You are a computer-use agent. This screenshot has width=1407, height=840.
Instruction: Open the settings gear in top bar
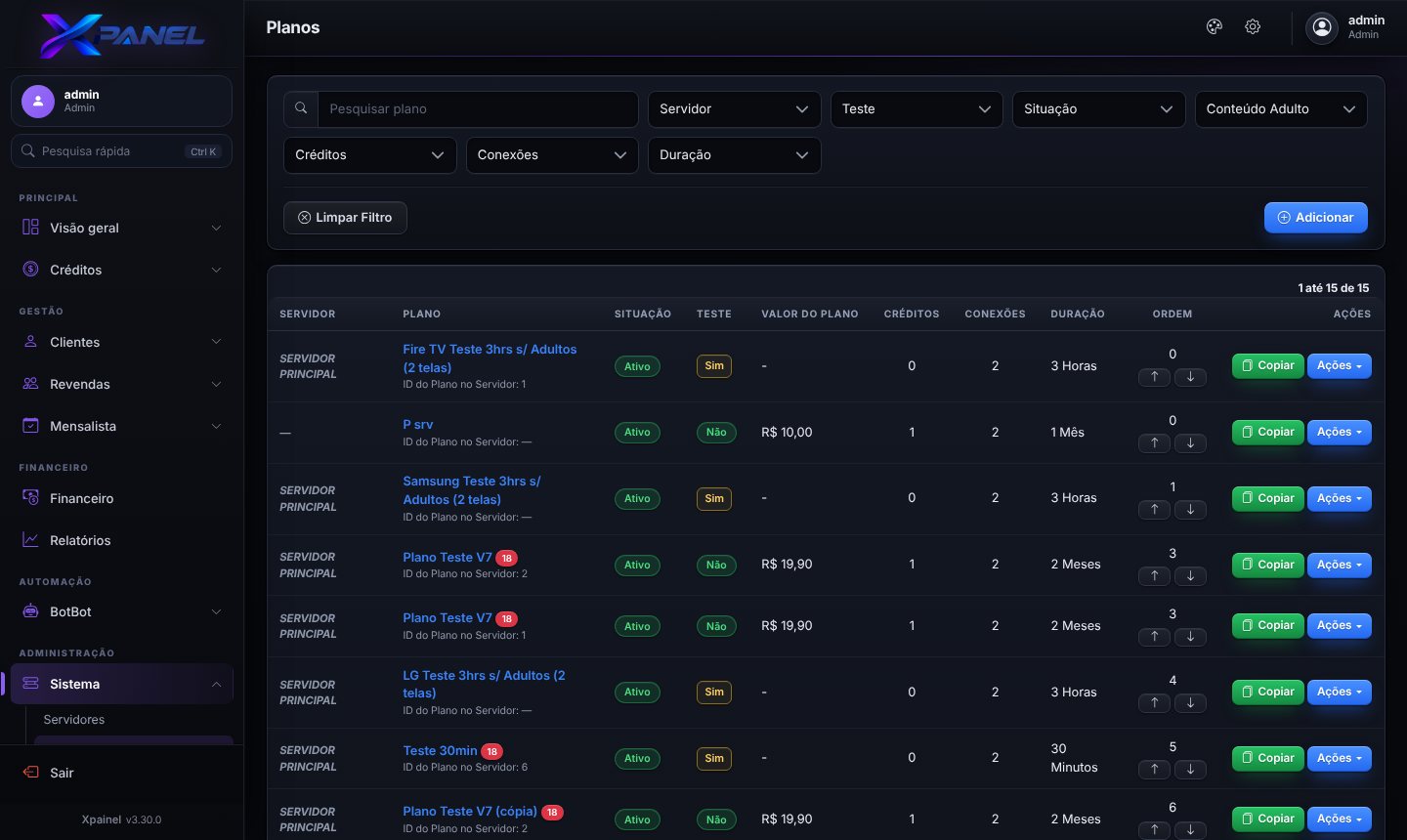pyautogui.click(x=1253, y=27)
